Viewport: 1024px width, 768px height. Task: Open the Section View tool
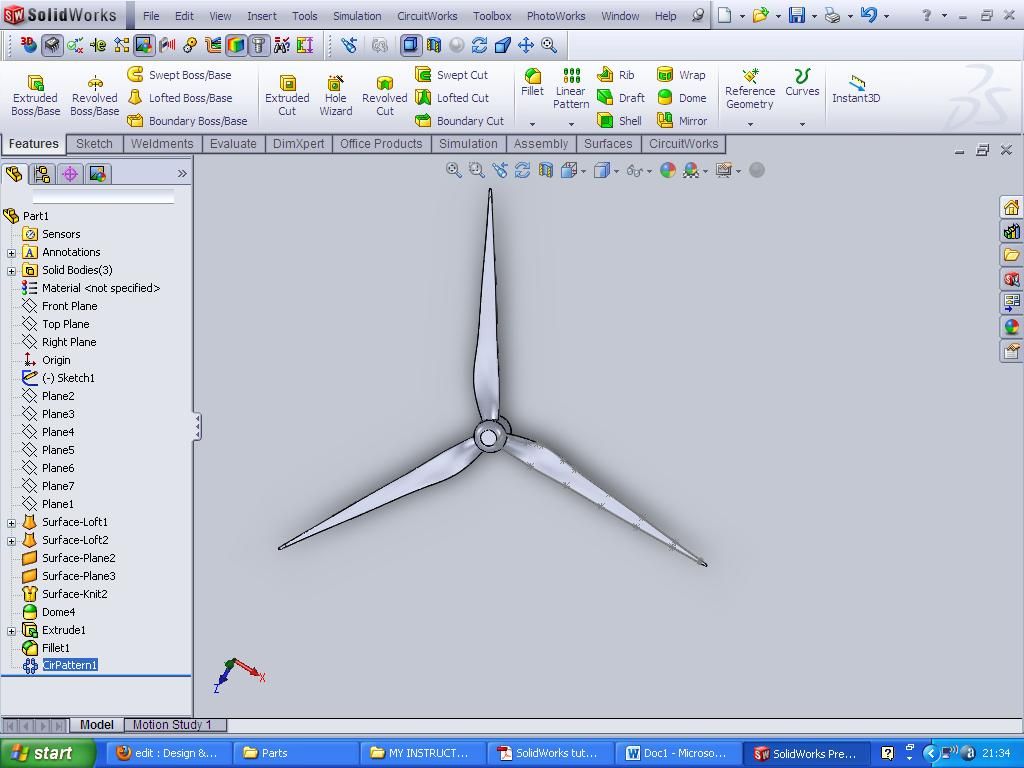pyautogui.click(x=546, y=170)
